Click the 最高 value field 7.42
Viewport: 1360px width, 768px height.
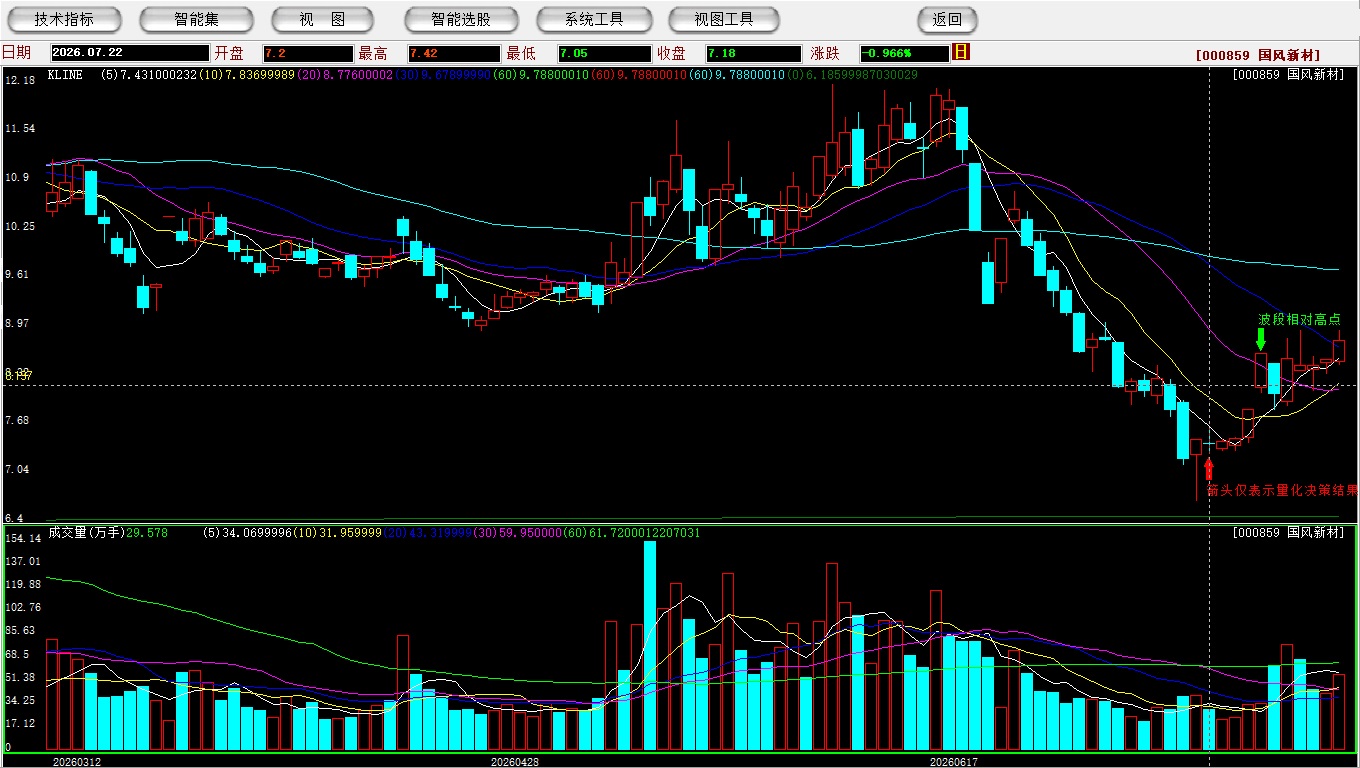tap(453, 53)
